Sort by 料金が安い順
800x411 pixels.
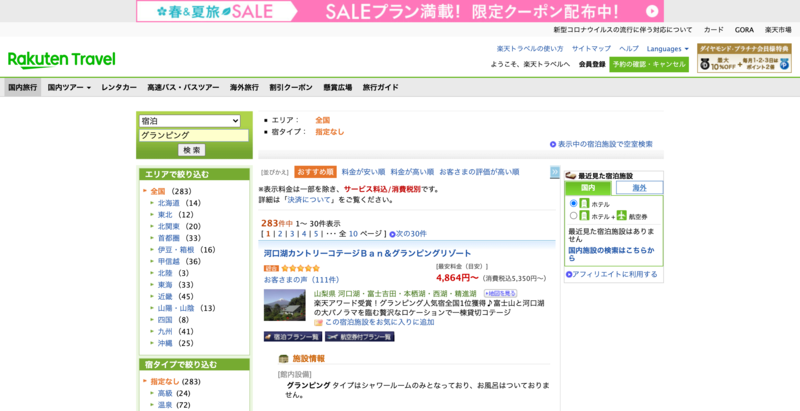[363, 172]
